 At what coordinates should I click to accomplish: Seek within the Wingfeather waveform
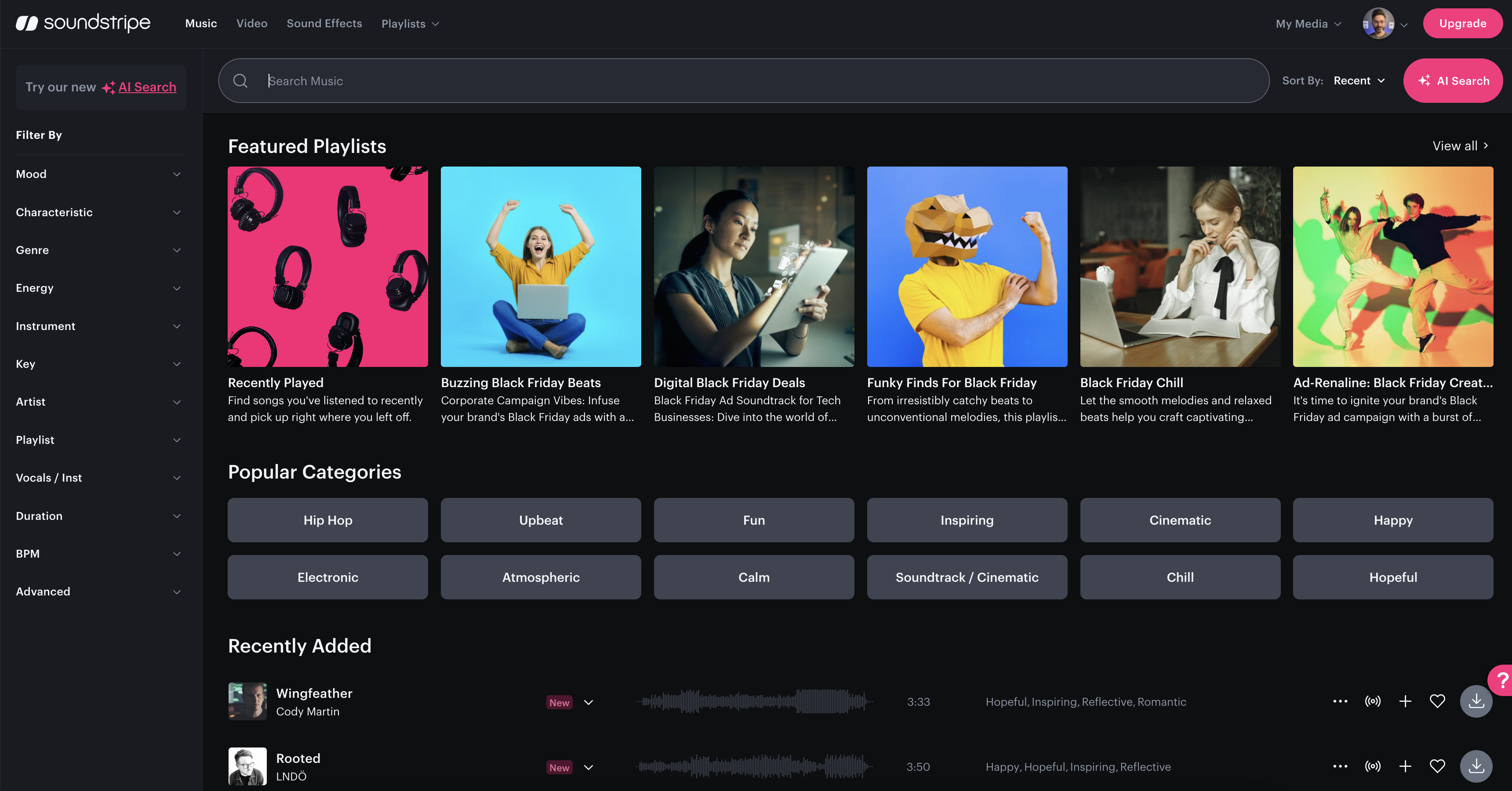754,701
